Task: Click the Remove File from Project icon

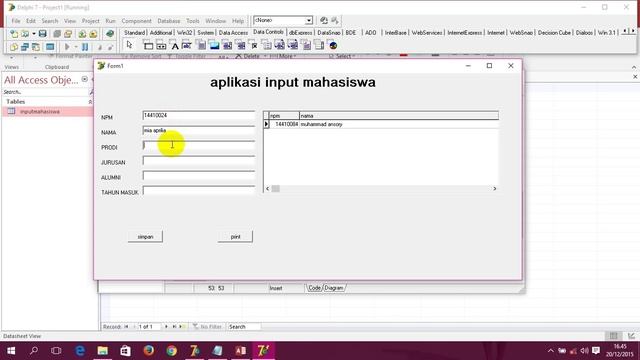Action: coord(93,34)
